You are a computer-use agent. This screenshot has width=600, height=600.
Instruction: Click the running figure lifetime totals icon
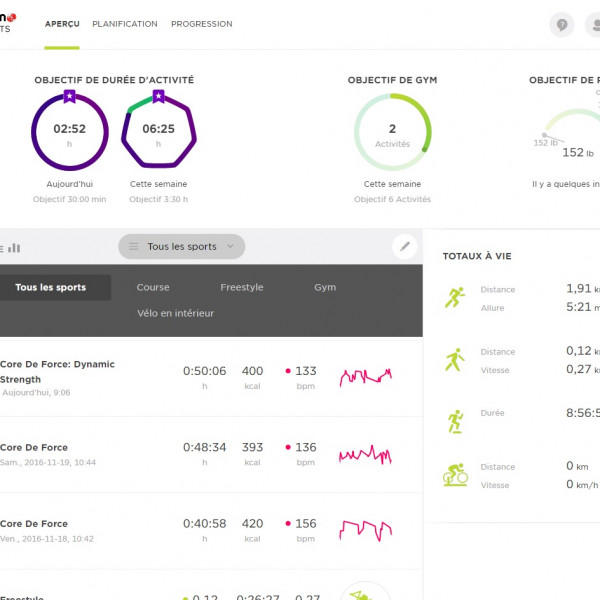pos(456,297)
